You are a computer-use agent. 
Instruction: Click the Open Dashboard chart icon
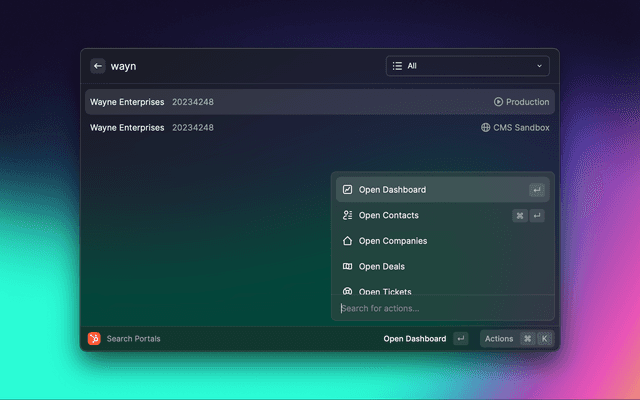[x=347, y=190]
